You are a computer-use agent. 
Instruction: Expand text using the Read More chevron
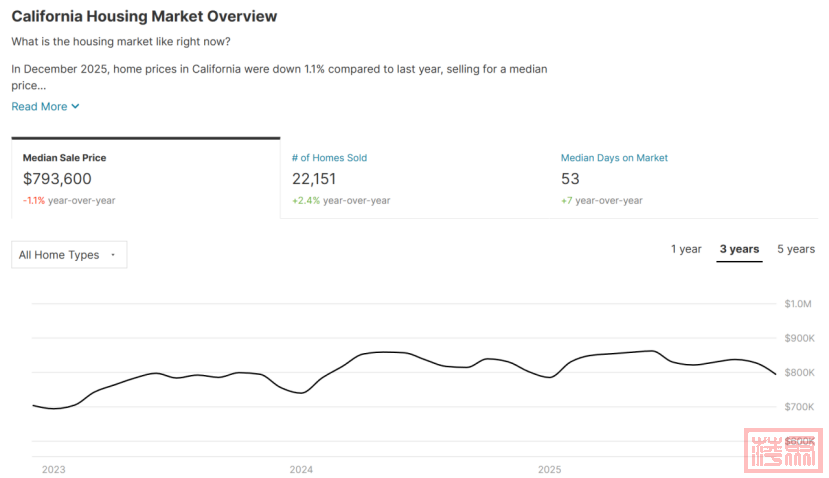[76, 107]
